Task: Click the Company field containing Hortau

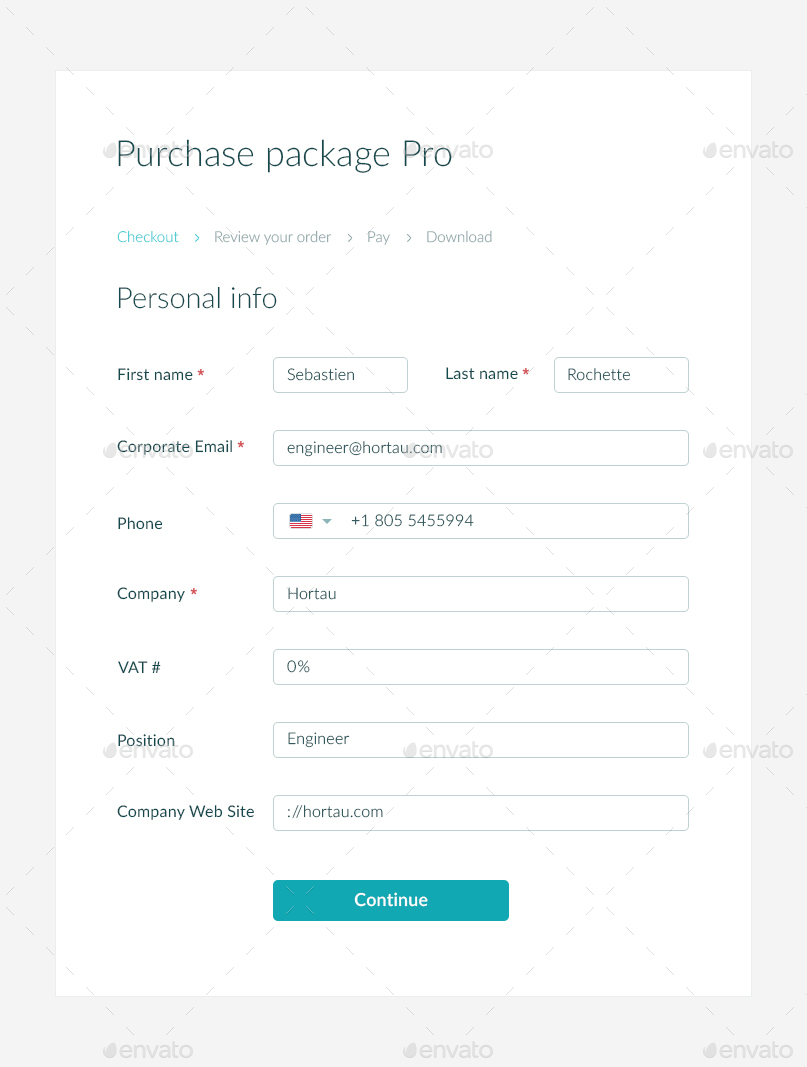Action: (x=480, y=594)
